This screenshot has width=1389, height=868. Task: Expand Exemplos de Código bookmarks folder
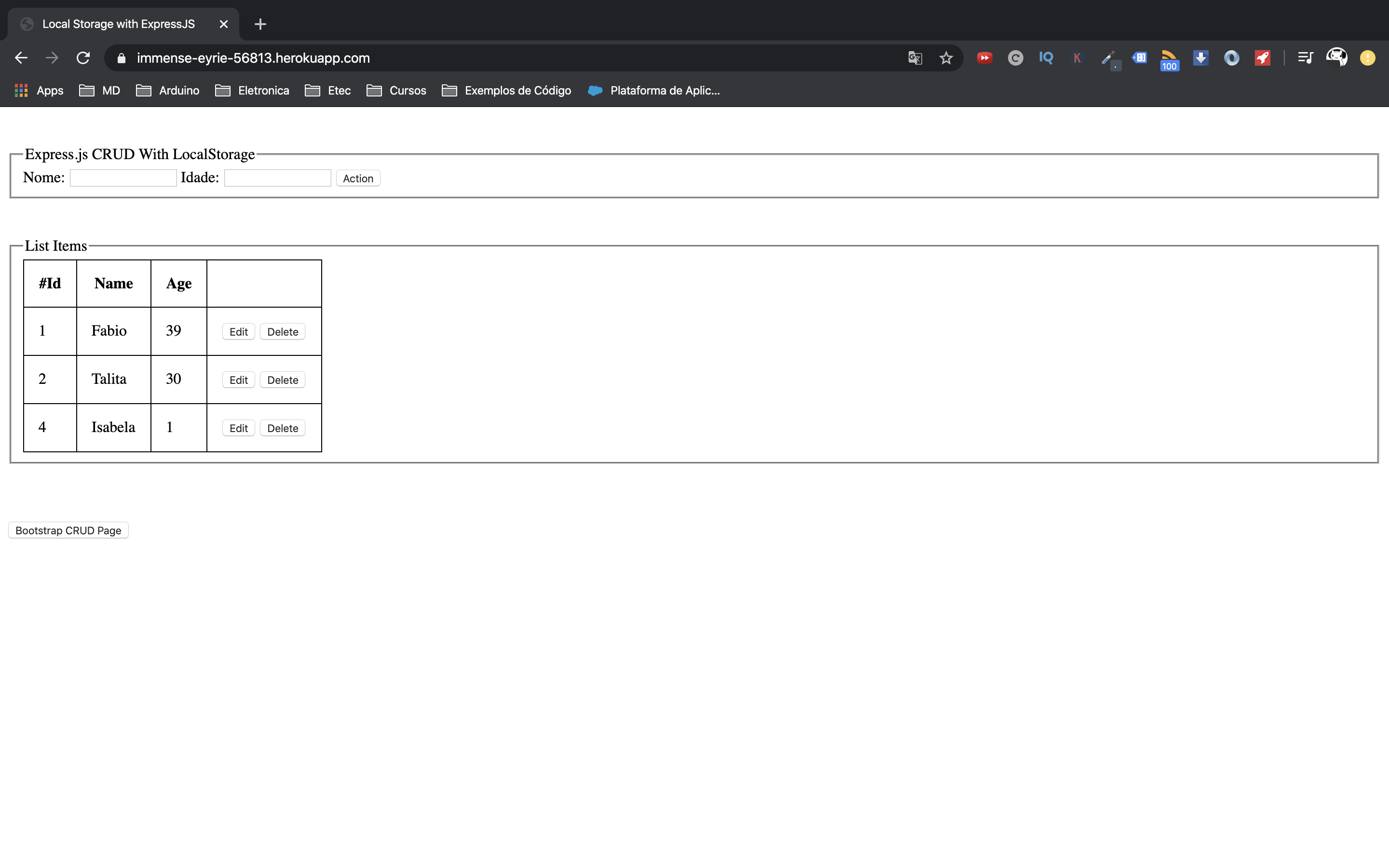[x=506, y=91]
